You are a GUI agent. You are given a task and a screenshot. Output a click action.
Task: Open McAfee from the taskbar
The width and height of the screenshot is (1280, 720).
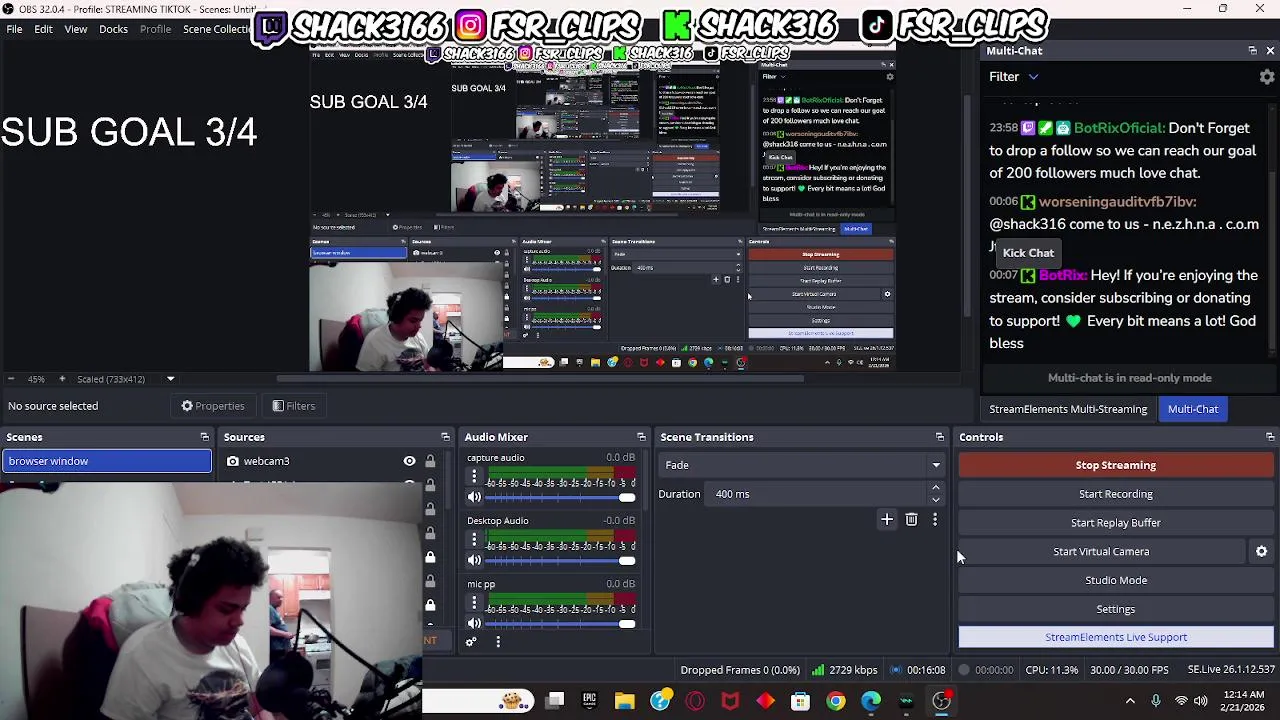(730, 701)
